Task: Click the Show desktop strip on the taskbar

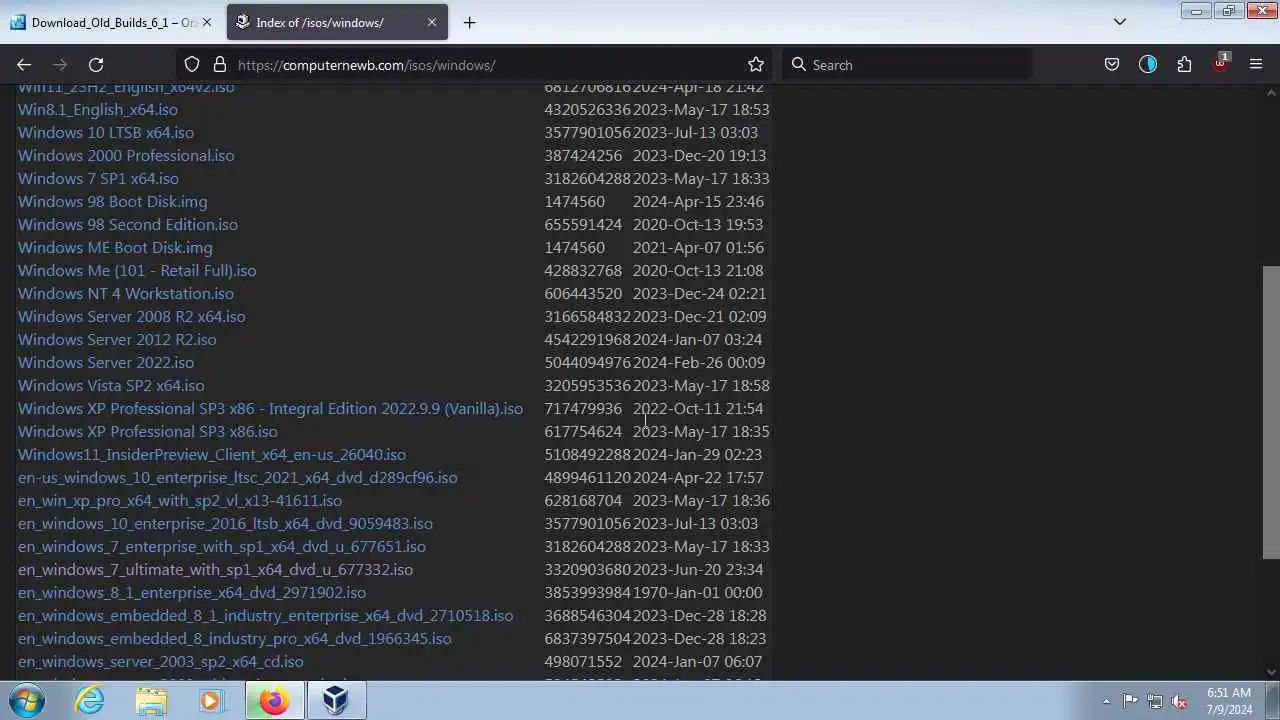Action: 1273,701
